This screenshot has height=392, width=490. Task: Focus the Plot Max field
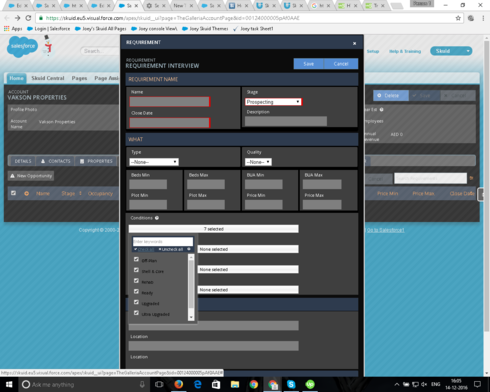click(x=206, y=204)
